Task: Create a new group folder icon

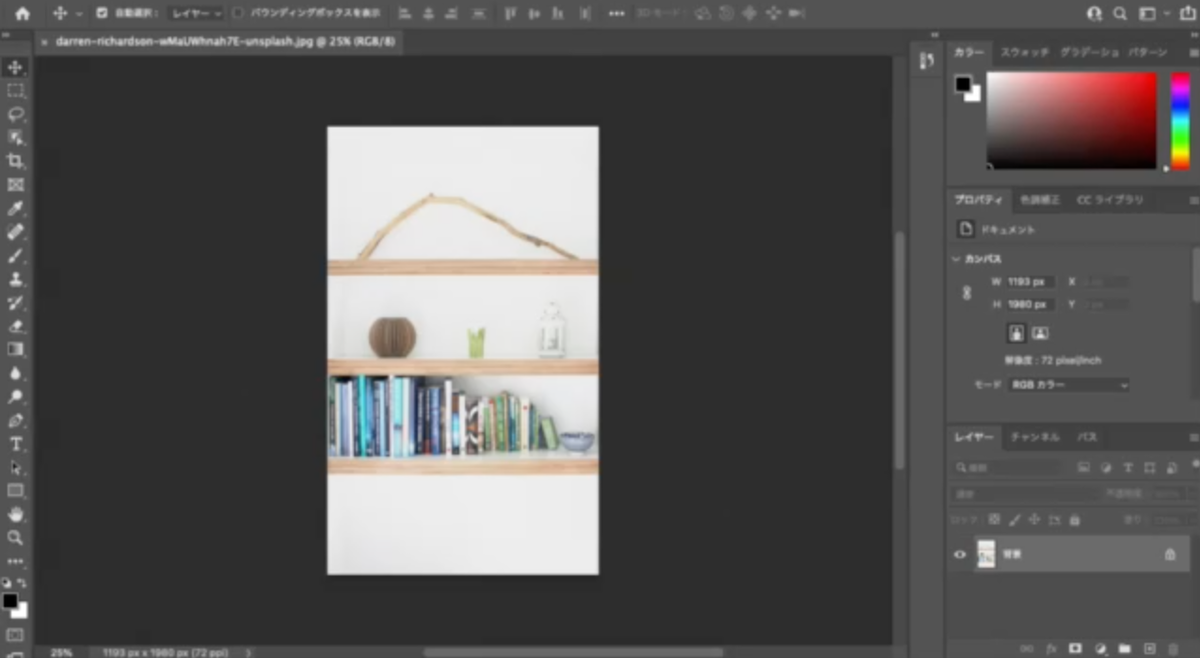Action: (1124, 649)
